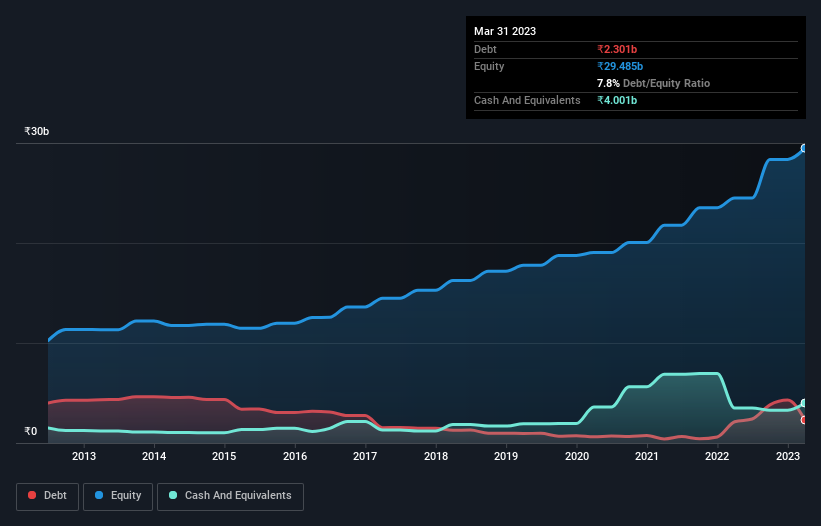Toggle the Equity series legend button
Screen dimensions: 821x526
tap(118, 496)
